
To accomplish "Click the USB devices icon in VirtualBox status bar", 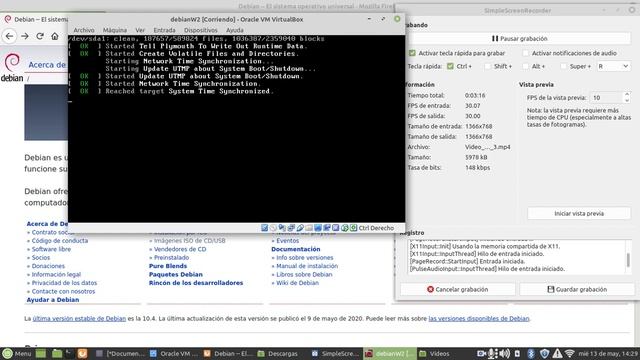I will tap(300, 228).
